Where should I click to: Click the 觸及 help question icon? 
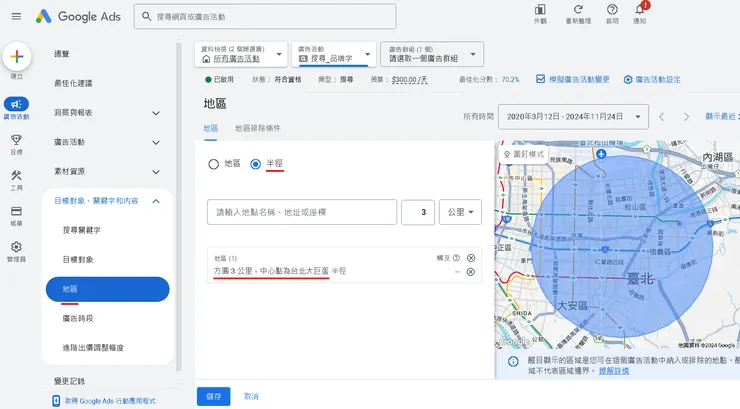pyautogui.click(x=456, y=258)
